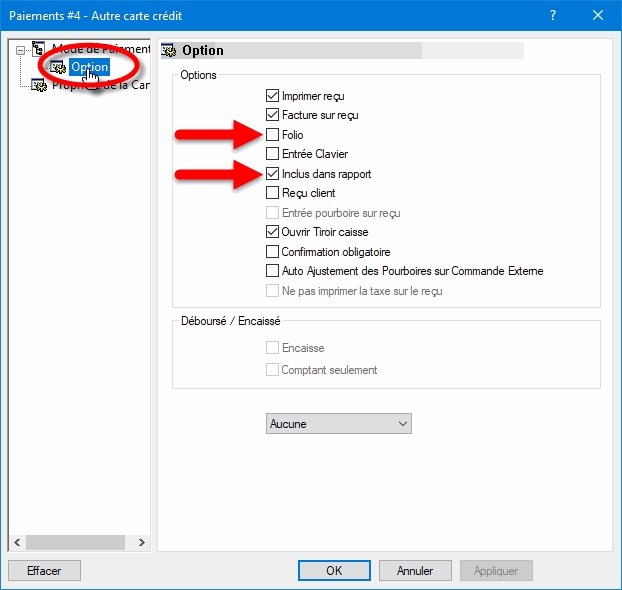This screenshot has width=622, height=590.
Task: Select the Option tree item
Action: point(89,67)
